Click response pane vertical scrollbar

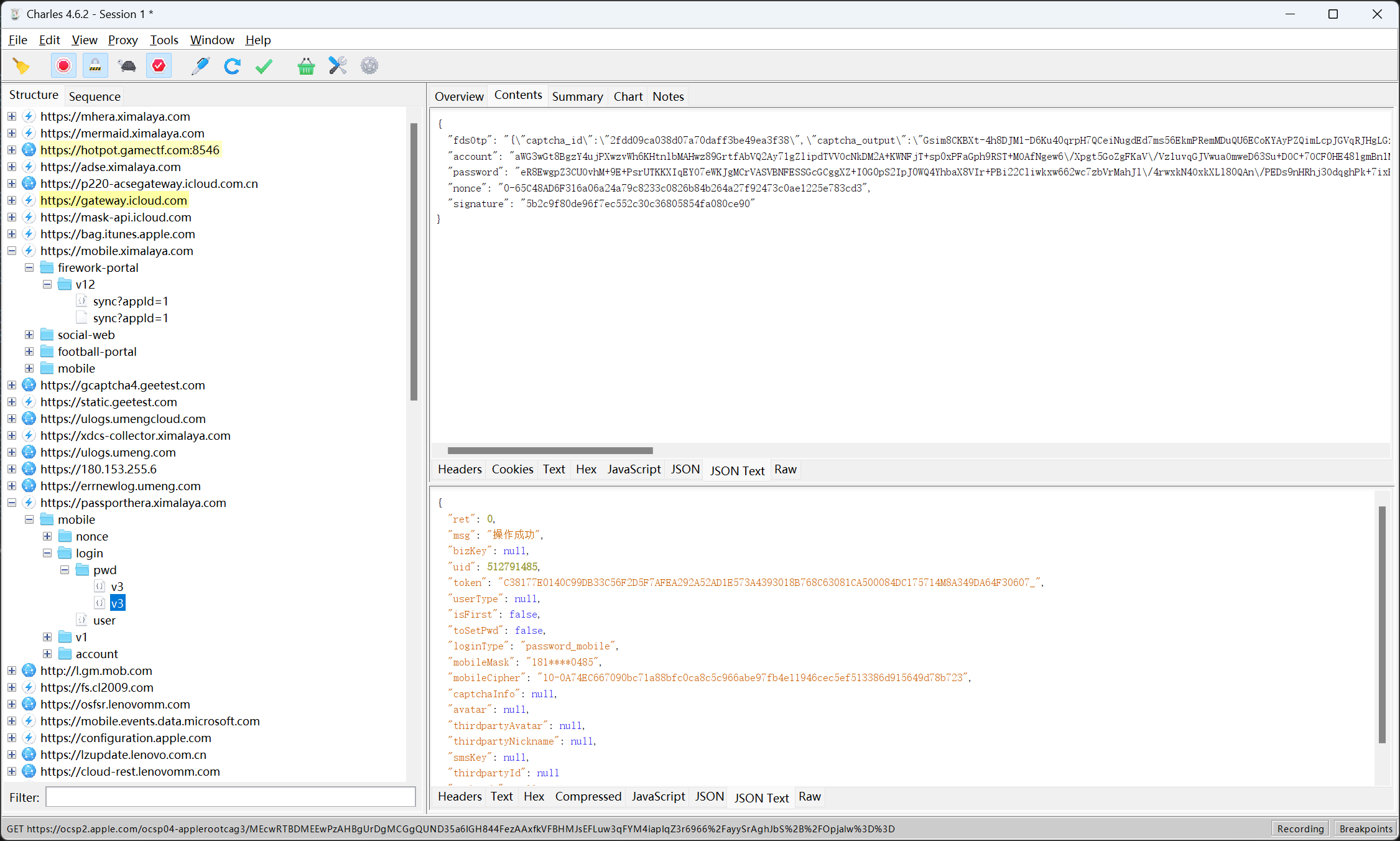tap(1382, 625)
